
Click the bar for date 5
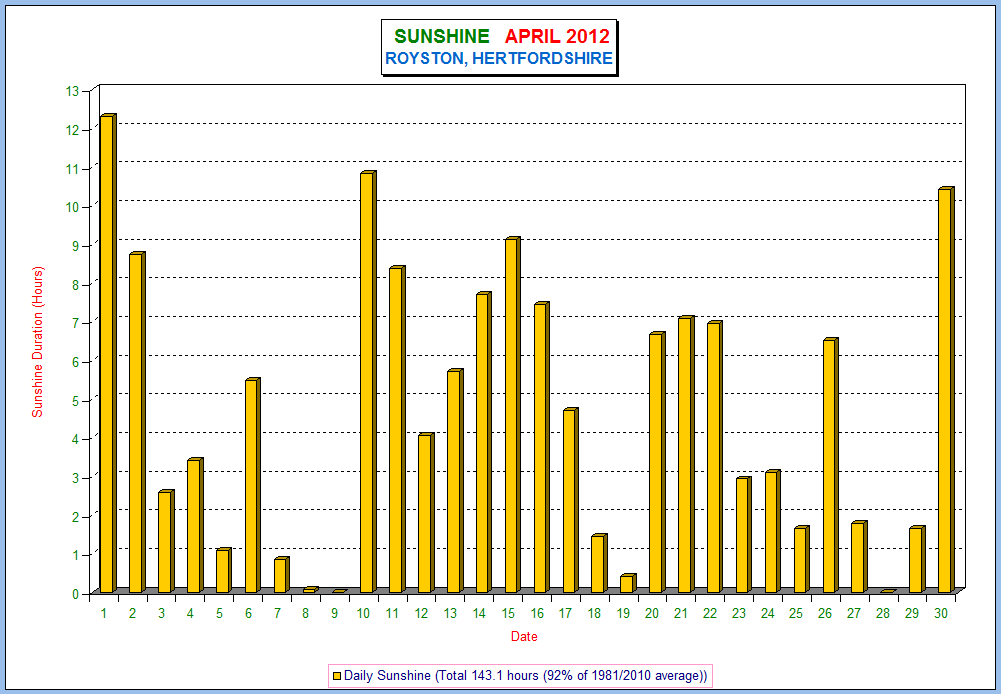[223, 570]
